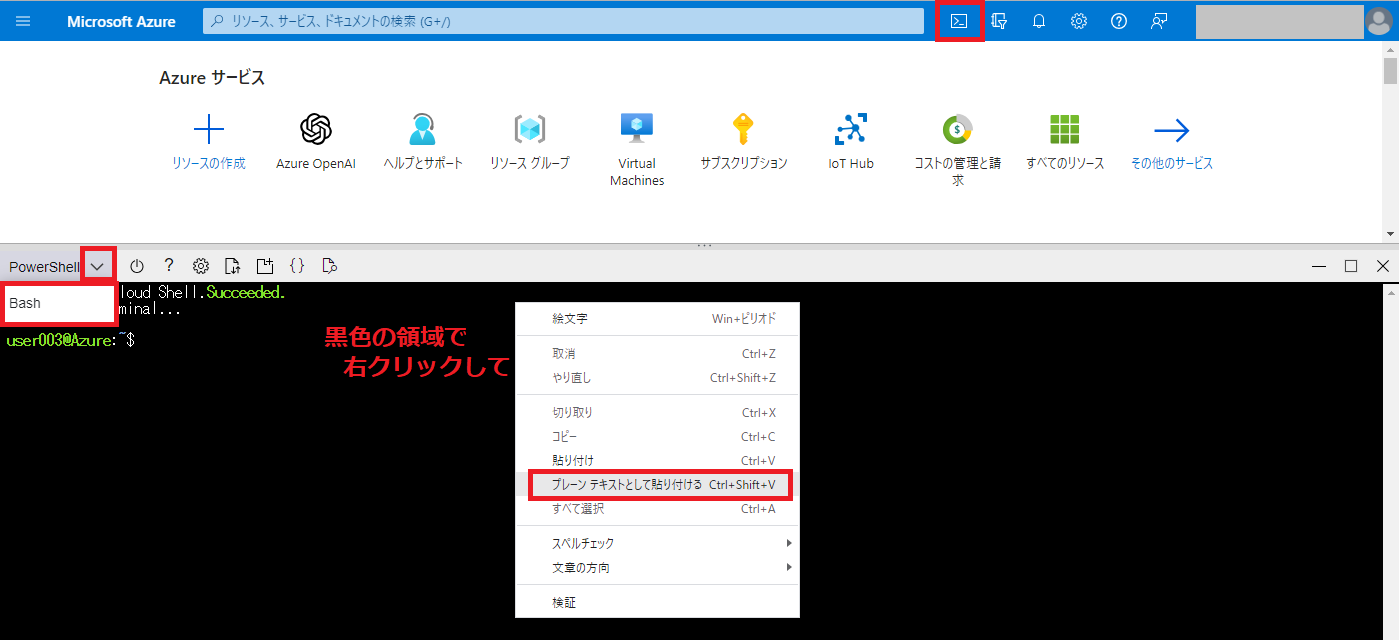The width and height of the screenshot is (1399, 640).
Task: Open a new Cloud Shell session icon
Action: pyautogui.click(x=265, y=266)
